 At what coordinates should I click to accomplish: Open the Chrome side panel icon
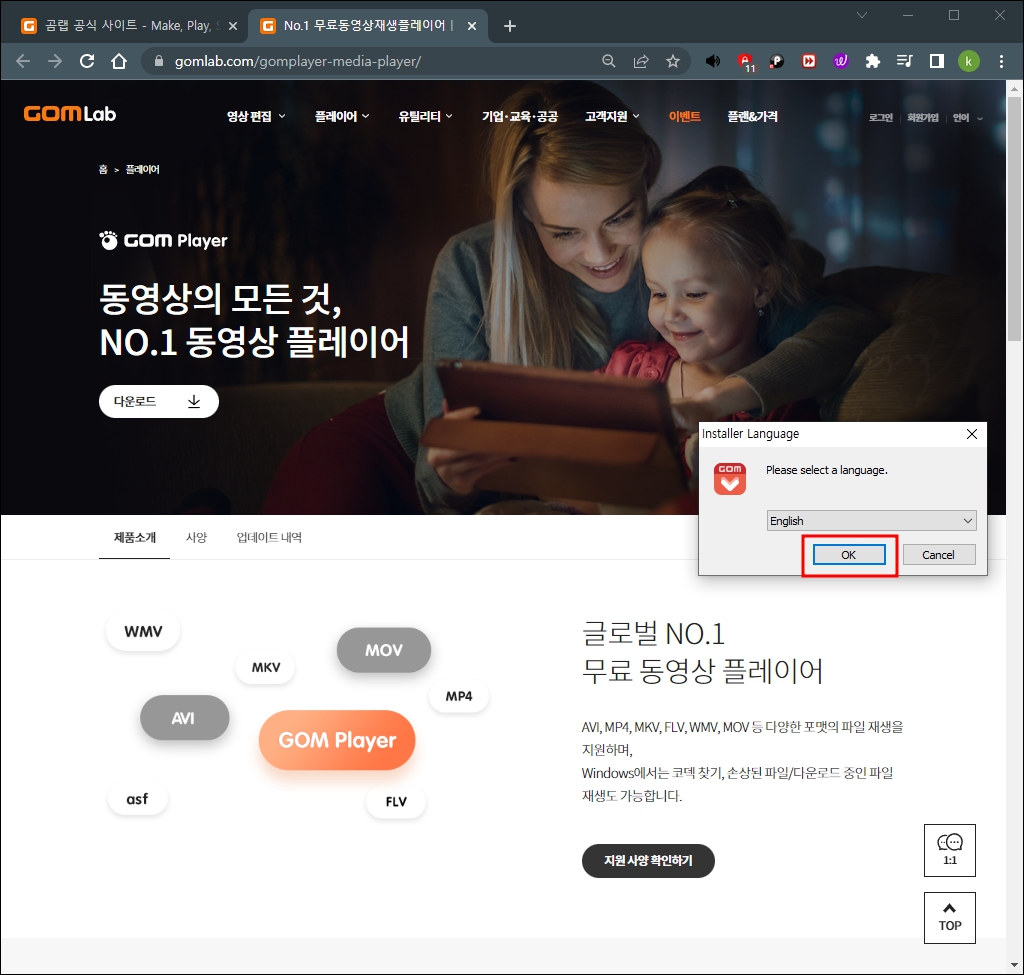coord(936,61)
